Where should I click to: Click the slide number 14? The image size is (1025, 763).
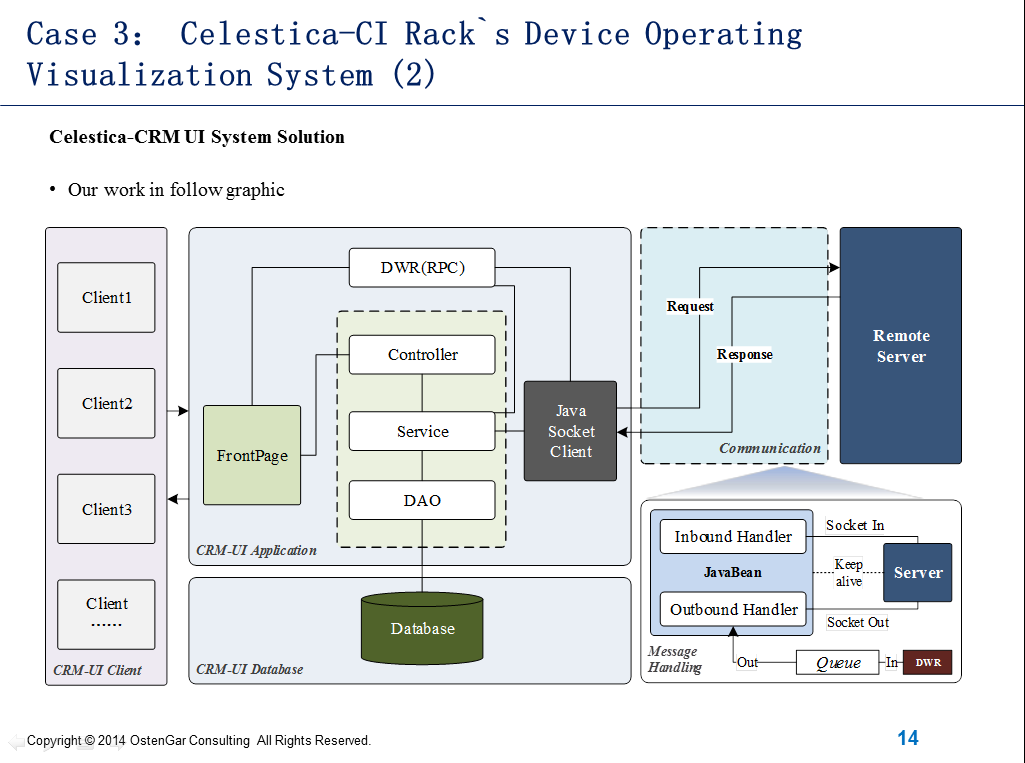tap(908, 738)
